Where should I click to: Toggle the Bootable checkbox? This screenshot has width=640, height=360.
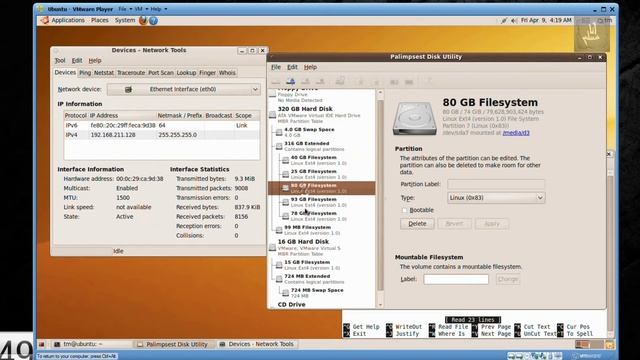pyautogui.click(x=405, y=210)
